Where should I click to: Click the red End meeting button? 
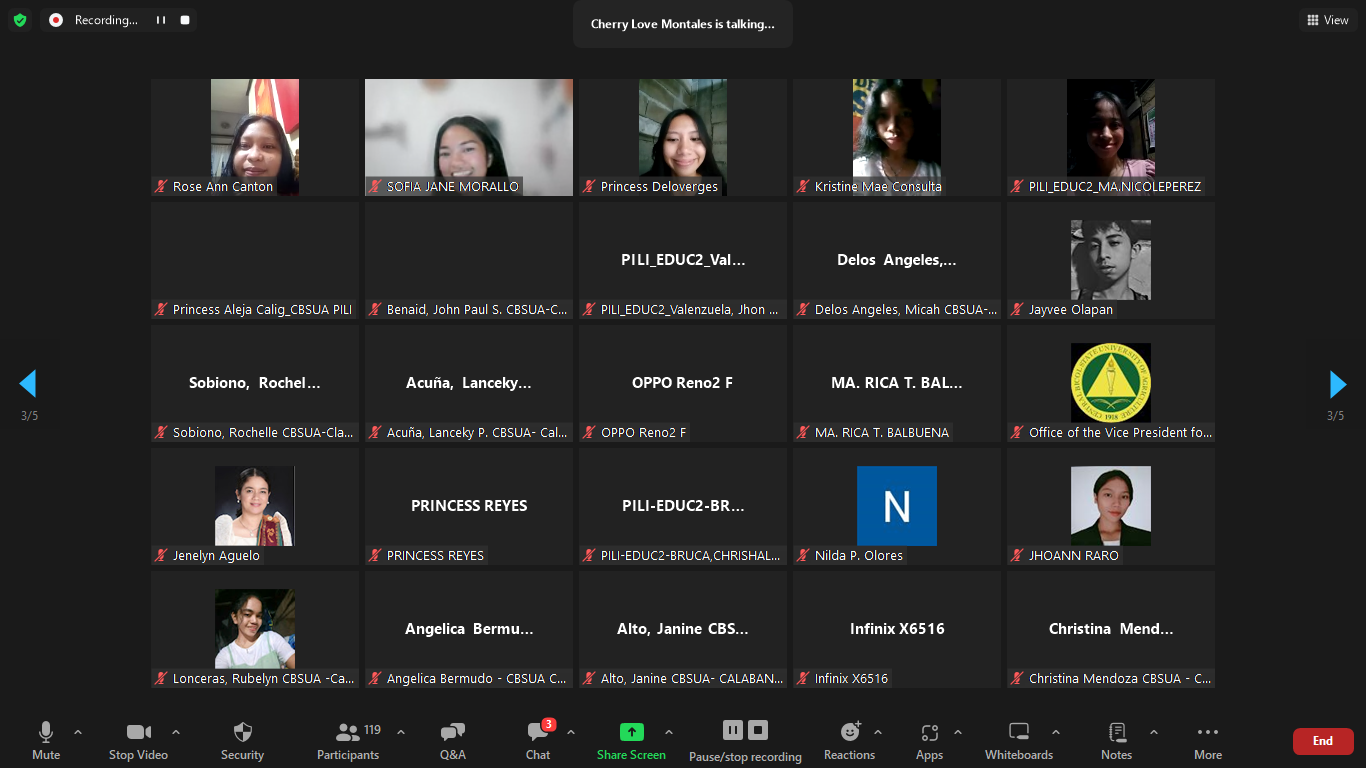(1322, 741)
